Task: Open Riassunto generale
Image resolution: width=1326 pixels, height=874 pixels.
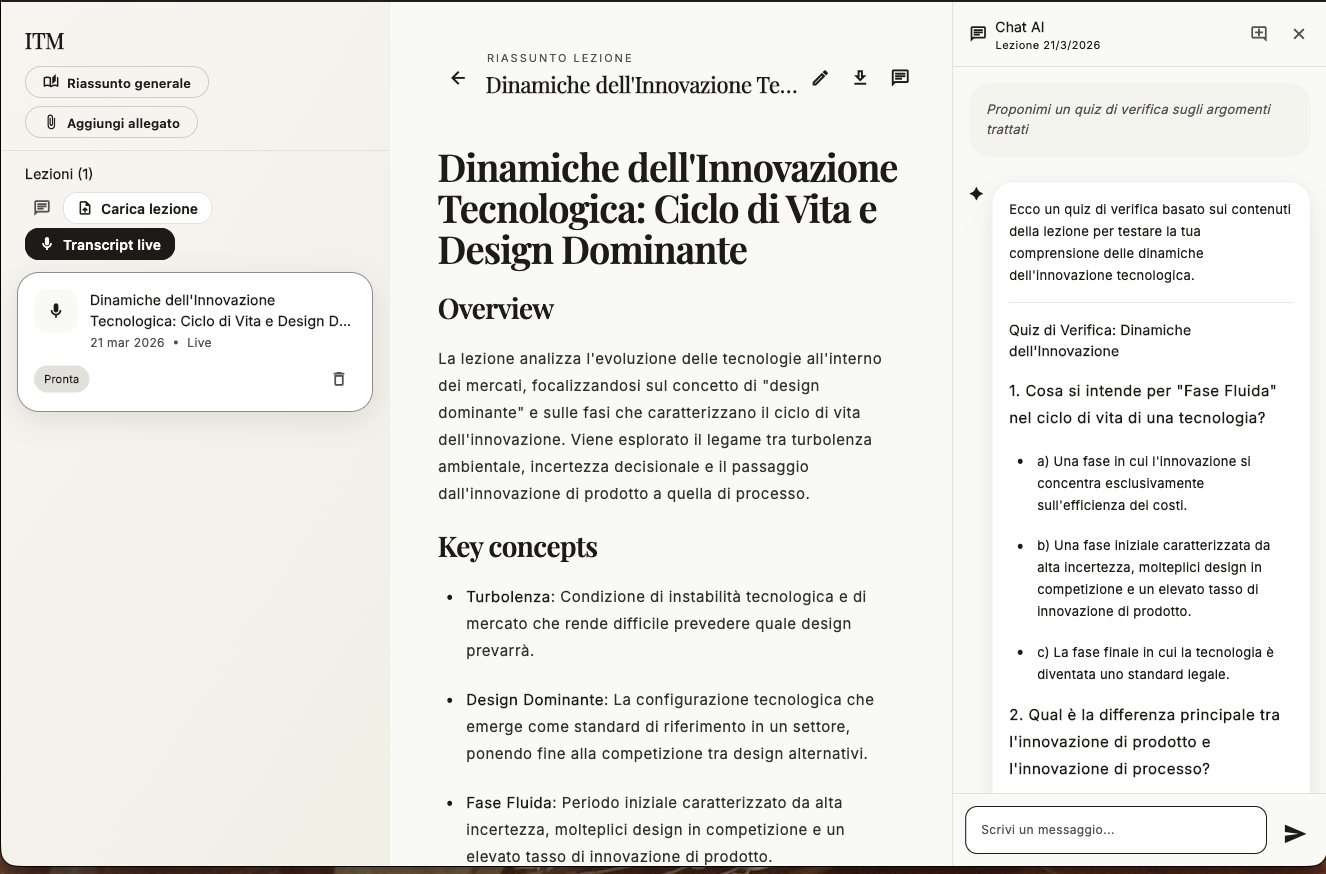Action: pyautogui.click(x=117, y=83)
